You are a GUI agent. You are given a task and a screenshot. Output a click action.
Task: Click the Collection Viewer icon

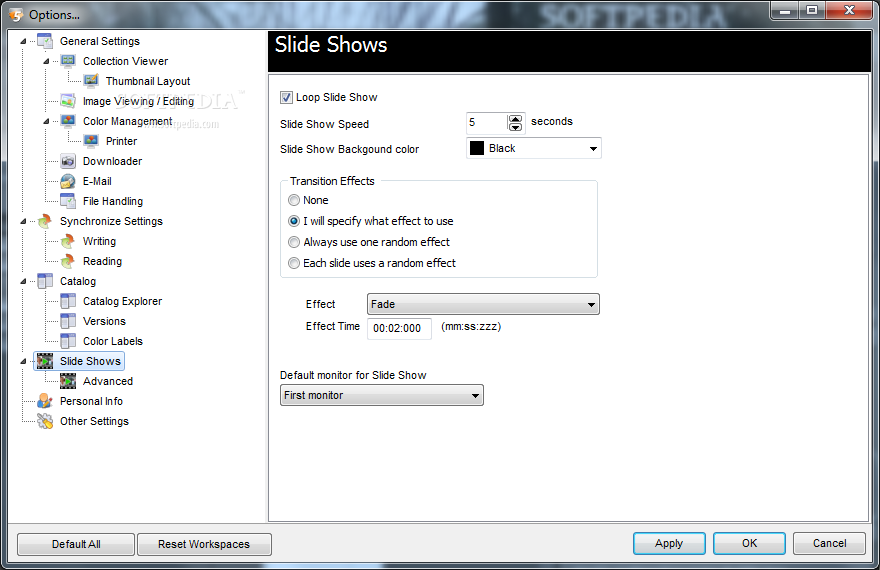click(68, 61)
